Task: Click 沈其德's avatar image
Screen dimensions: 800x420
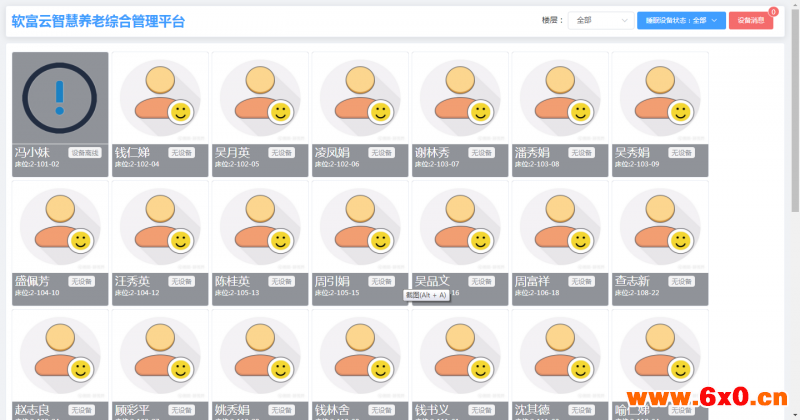Action: point(560,355)
